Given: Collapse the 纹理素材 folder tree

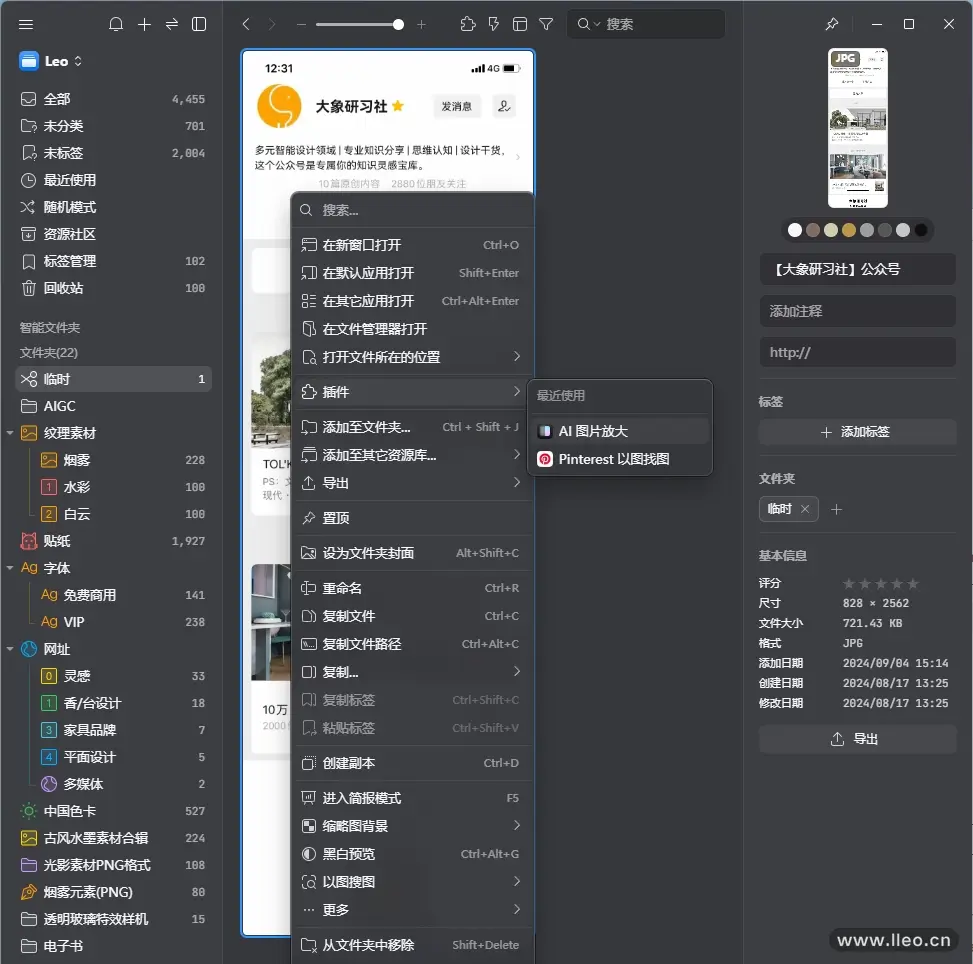Looking at the screenshot, I should click(10, 434).
